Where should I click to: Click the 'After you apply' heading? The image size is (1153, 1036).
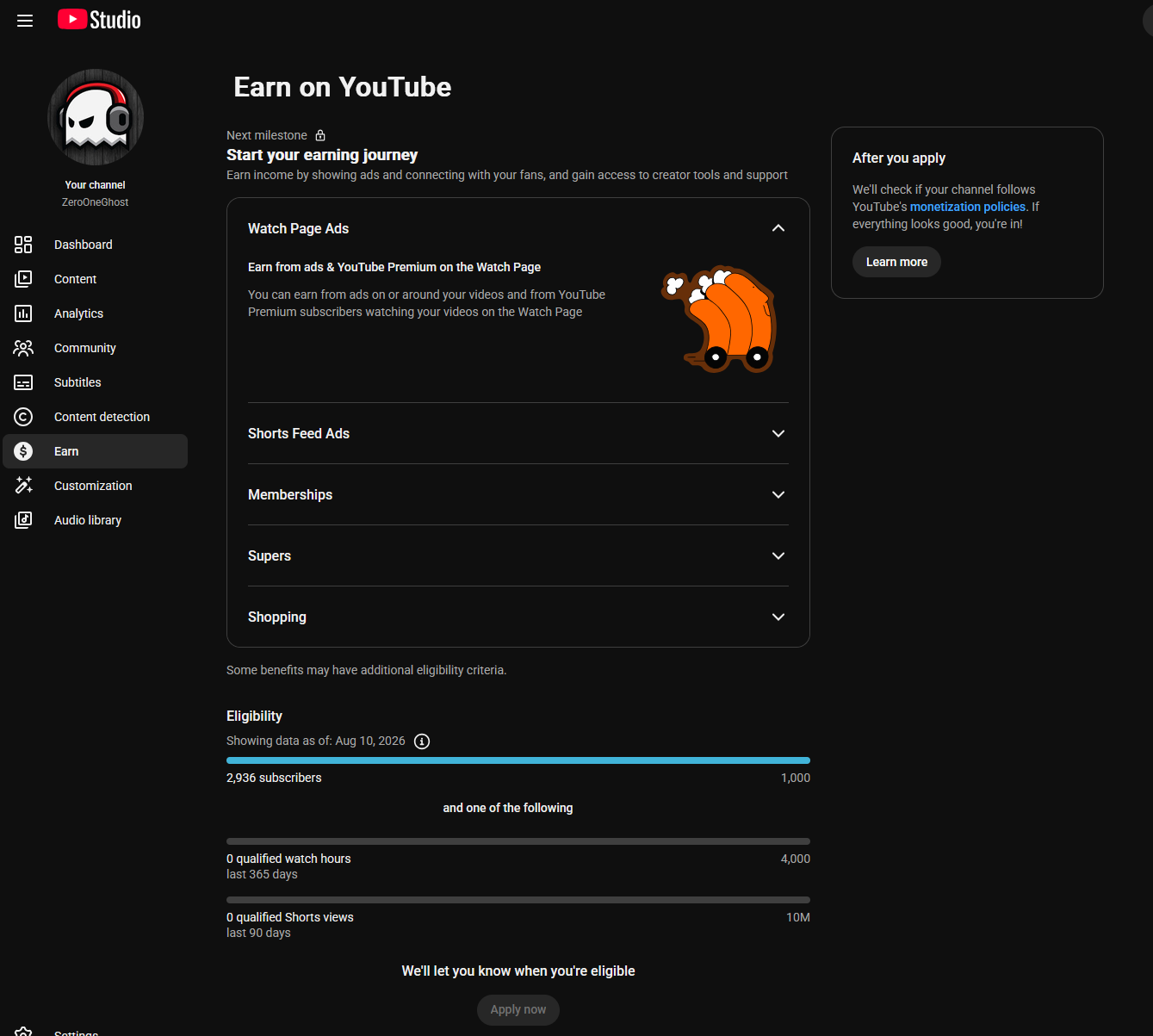click(x=899, y=158)
